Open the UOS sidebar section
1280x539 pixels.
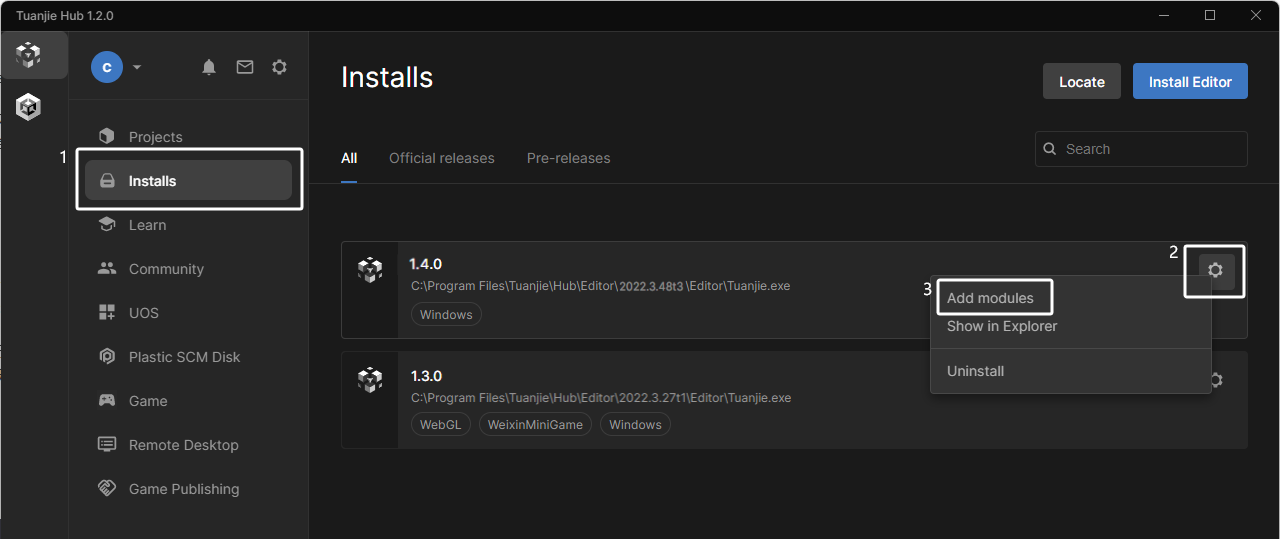tap(144, 313)
